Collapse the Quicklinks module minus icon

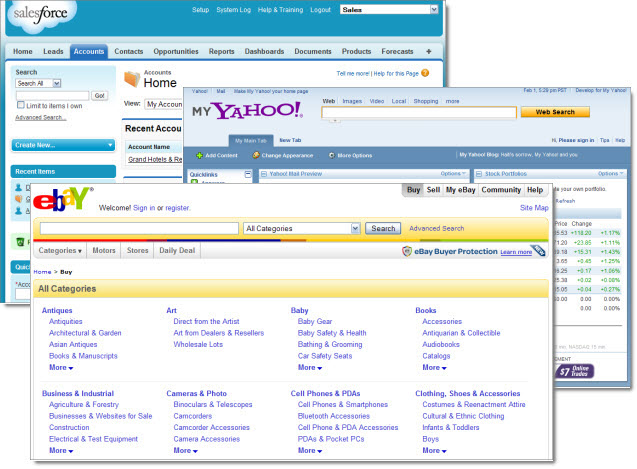coord(248,174)
